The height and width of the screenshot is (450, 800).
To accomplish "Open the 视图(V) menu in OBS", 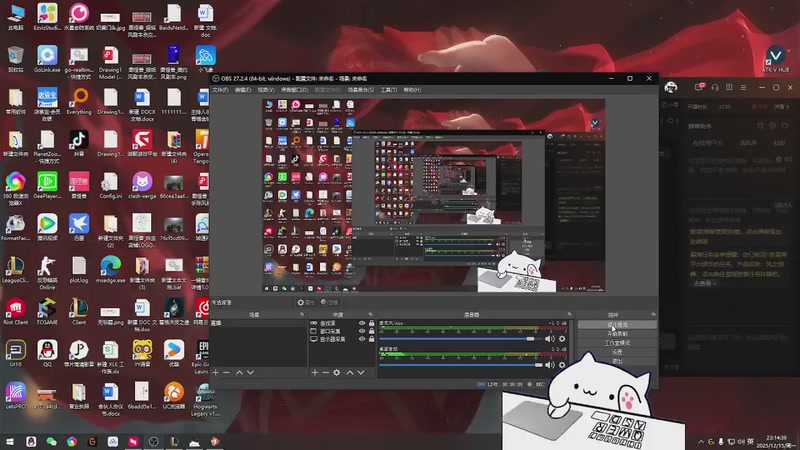I will click(266, 90).
